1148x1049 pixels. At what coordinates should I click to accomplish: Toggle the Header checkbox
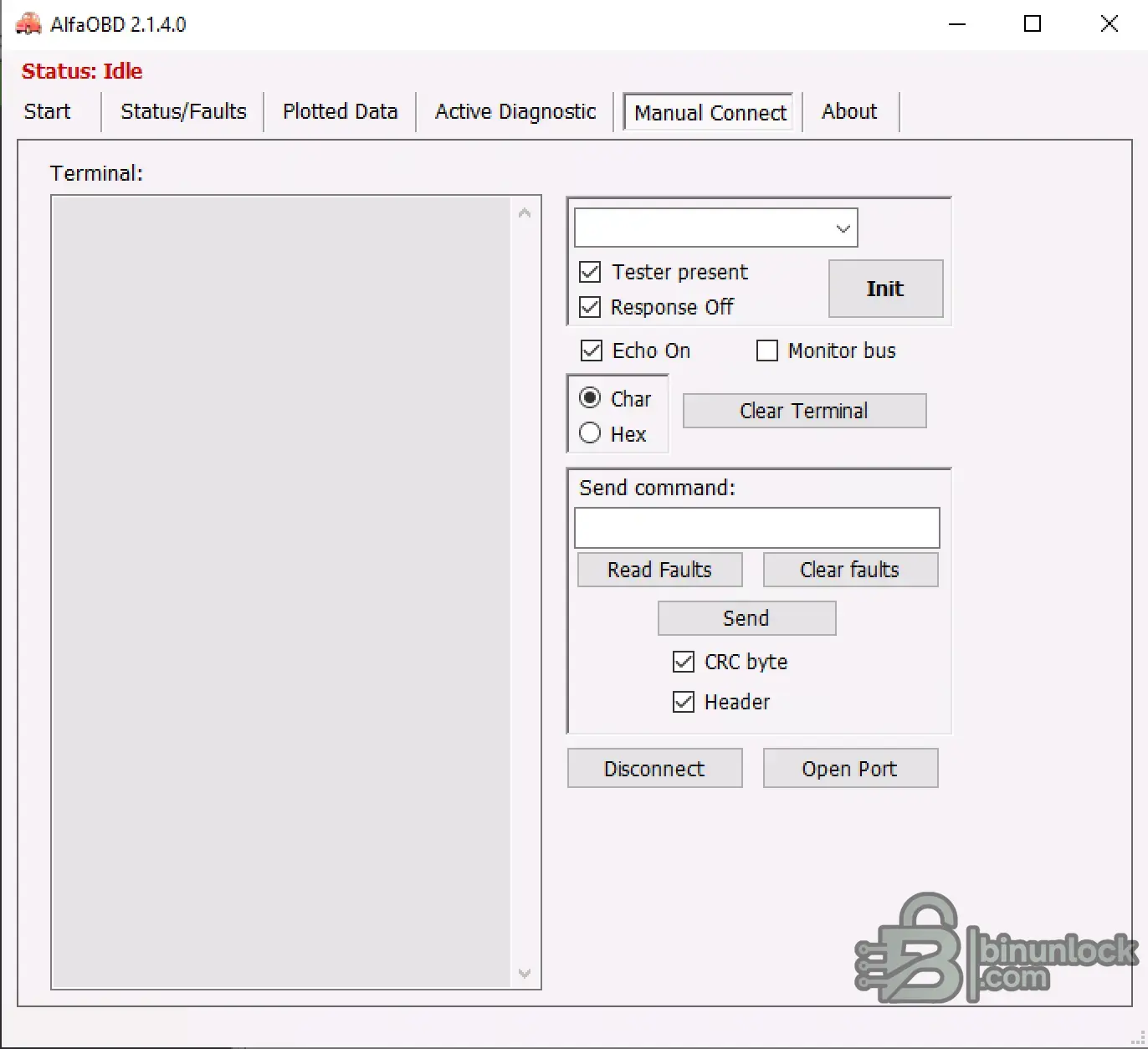684,702
